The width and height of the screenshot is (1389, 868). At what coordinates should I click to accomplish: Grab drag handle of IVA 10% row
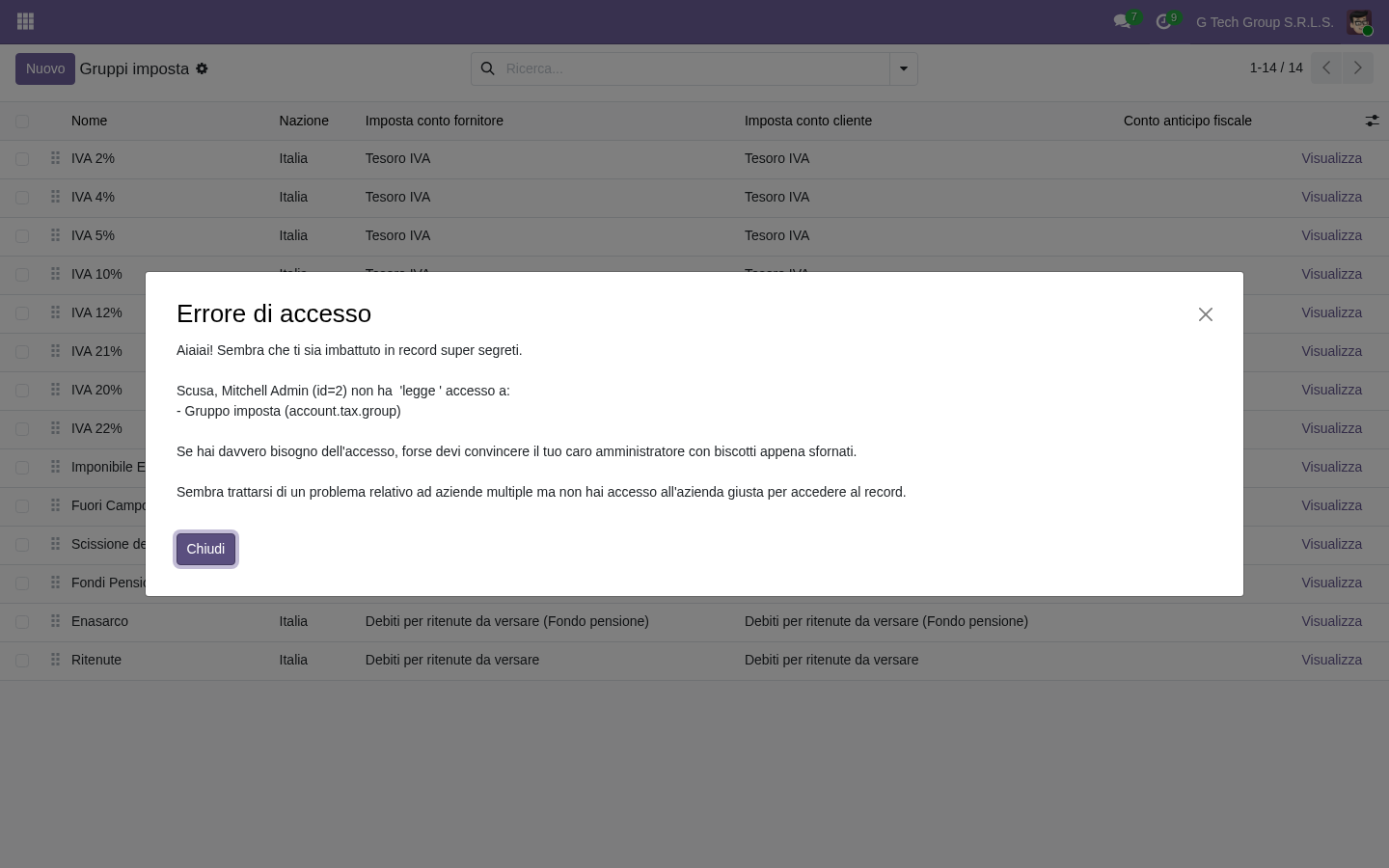(x=55, y=274)
